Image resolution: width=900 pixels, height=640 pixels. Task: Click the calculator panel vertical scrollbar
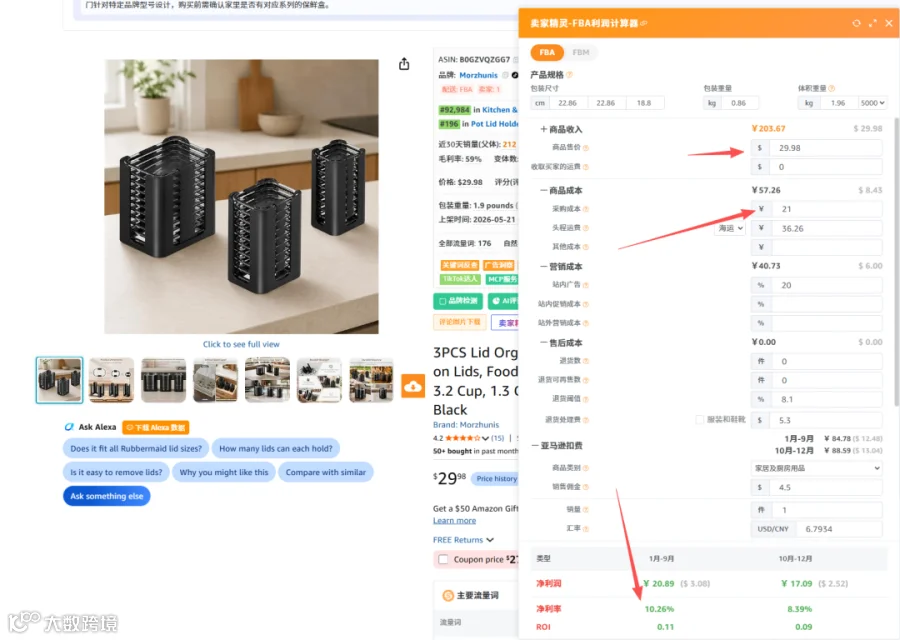[x=896, y=263]
